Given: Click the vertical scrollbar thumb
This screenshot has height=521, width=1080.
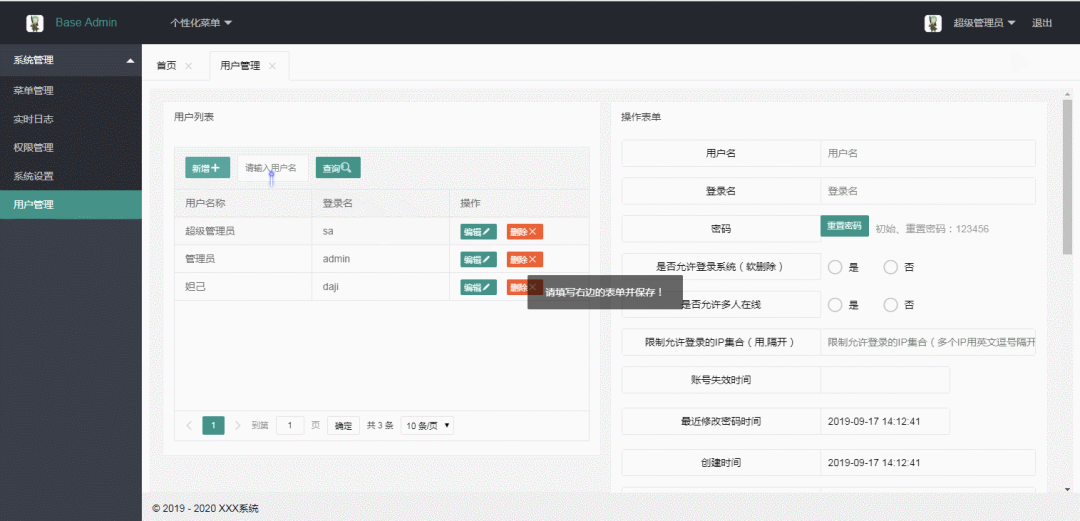Looking at the screenshot, I should (1068, 176).
